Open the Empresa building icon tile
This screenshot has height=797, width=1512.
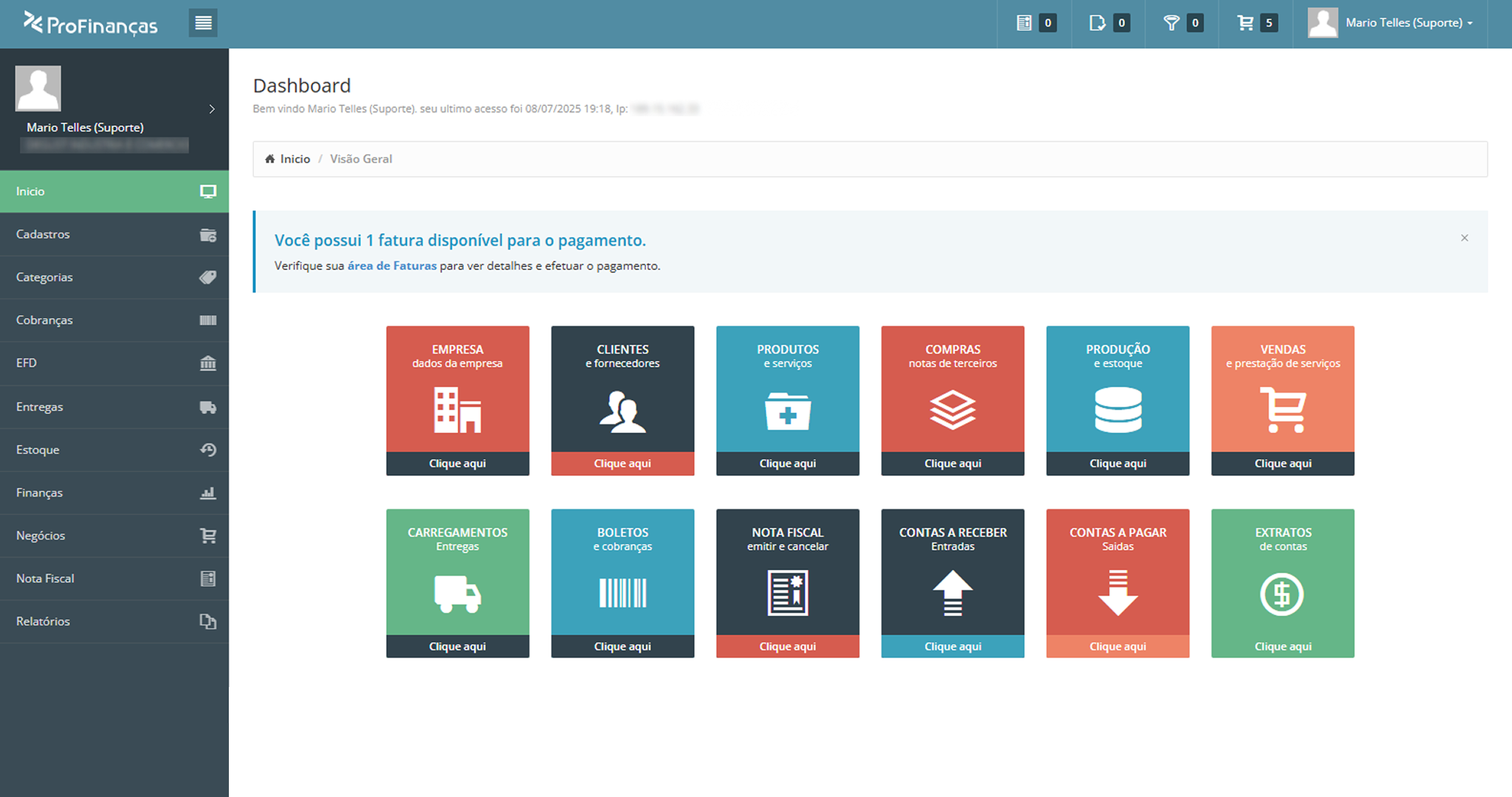point(457,410)
